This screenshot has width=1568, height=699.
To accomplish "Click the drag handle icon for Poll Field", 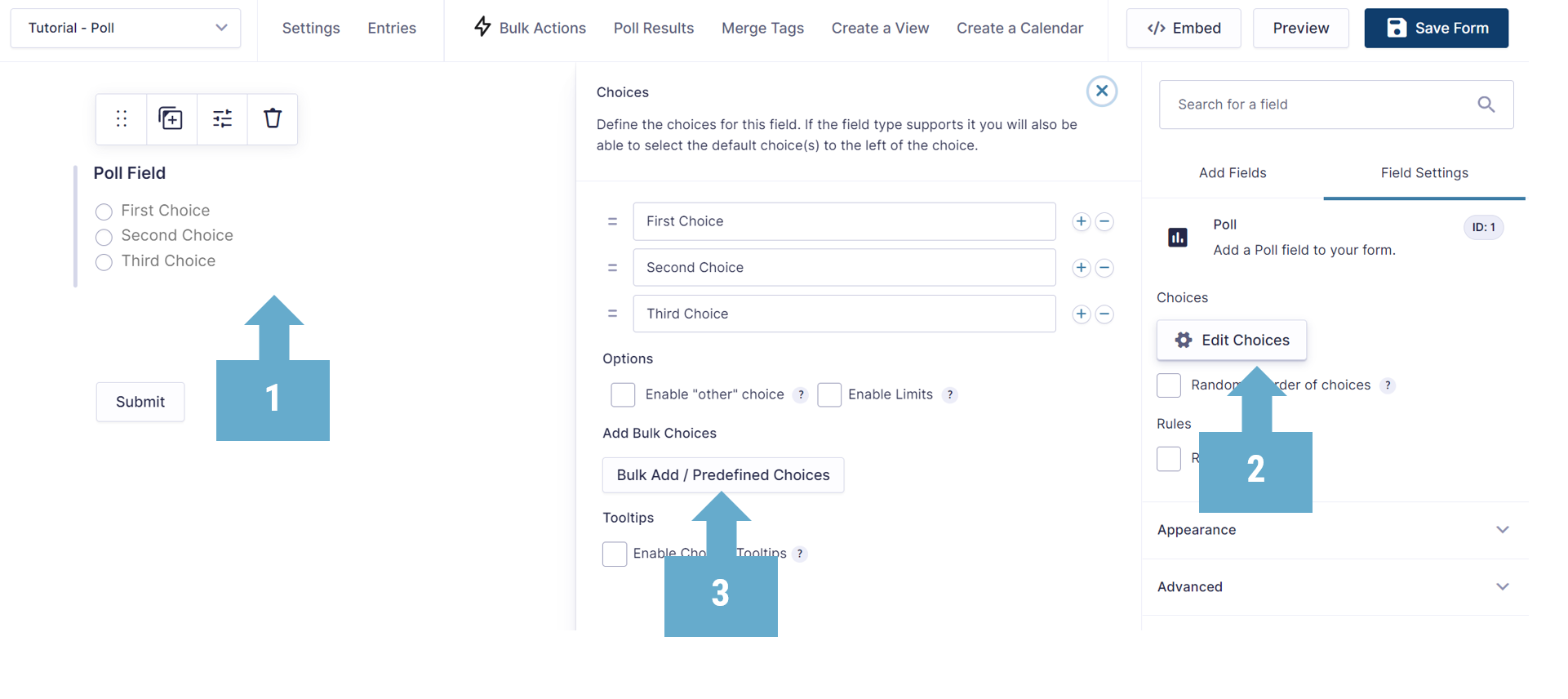I will tap(122, 119).
